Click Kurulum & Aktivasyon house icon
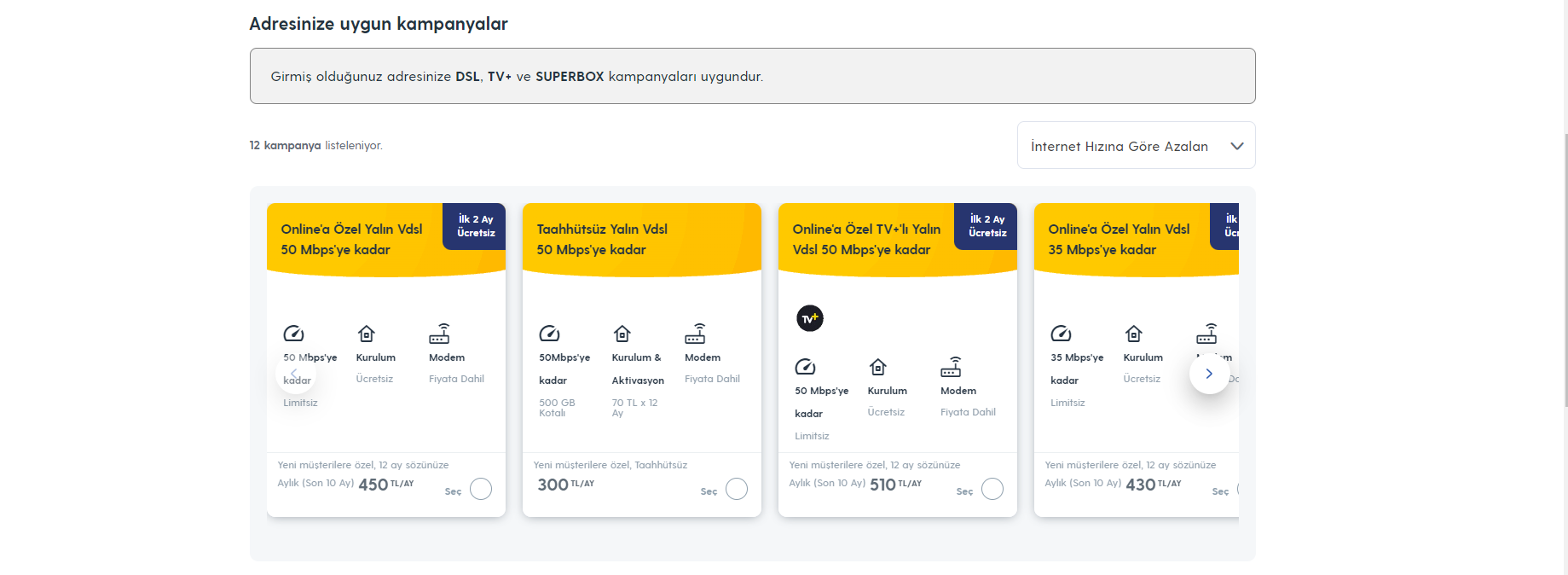This screenshot has height=575, width=1568. pos(622,334)
